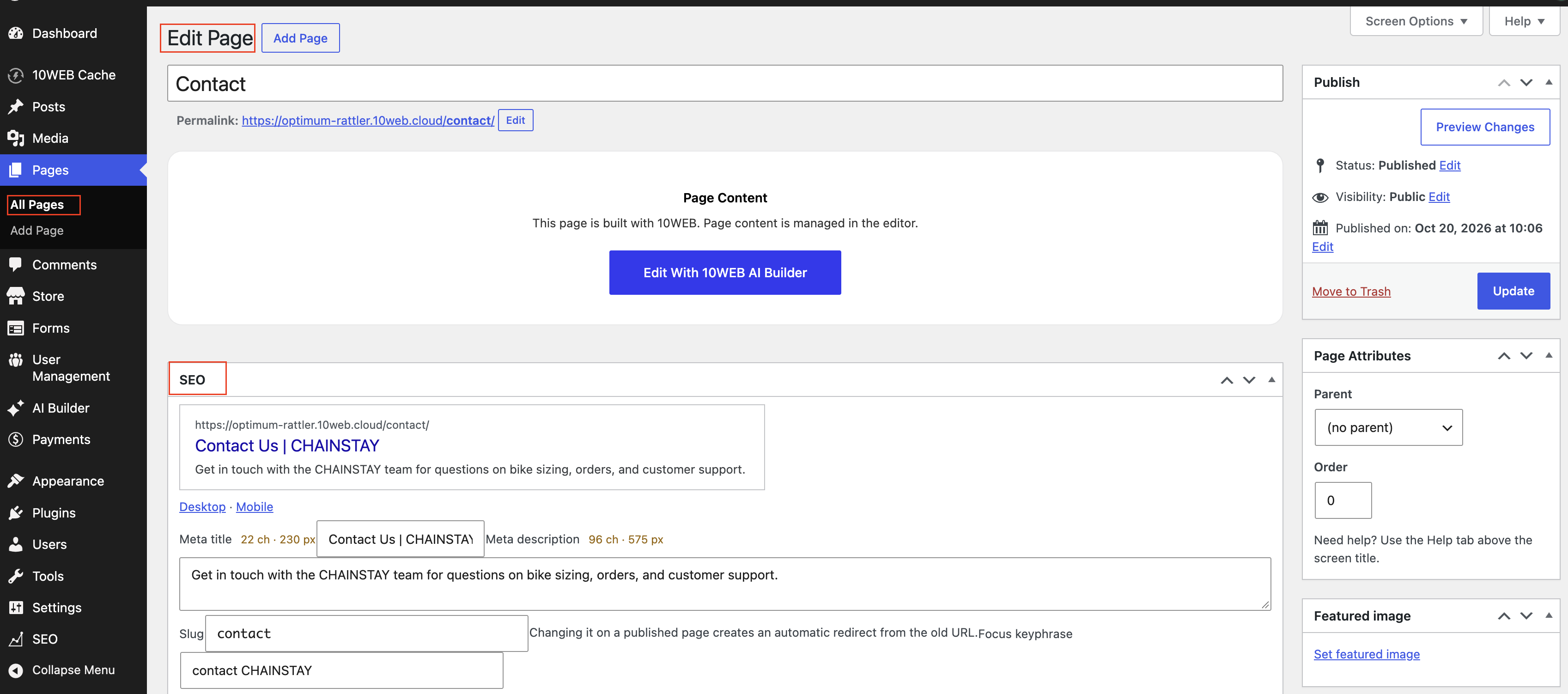Open the Payments dollar icon
Image resolution: width=1568 pixels, height=694 pixels.
coord(16,439)
